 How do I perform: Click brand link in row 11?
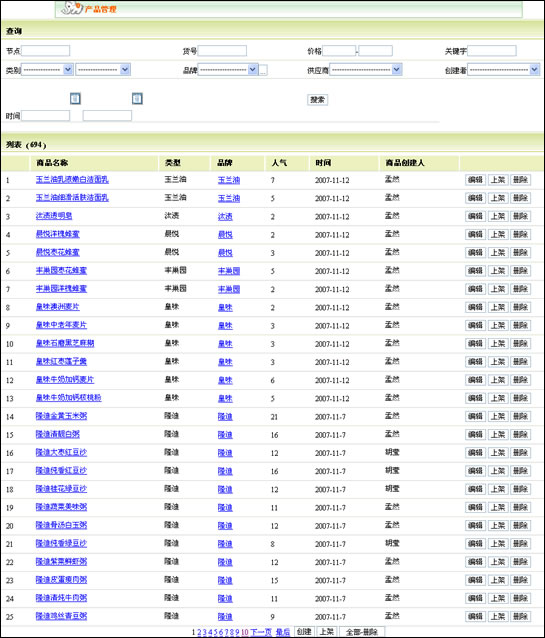[x=225, y=362]
